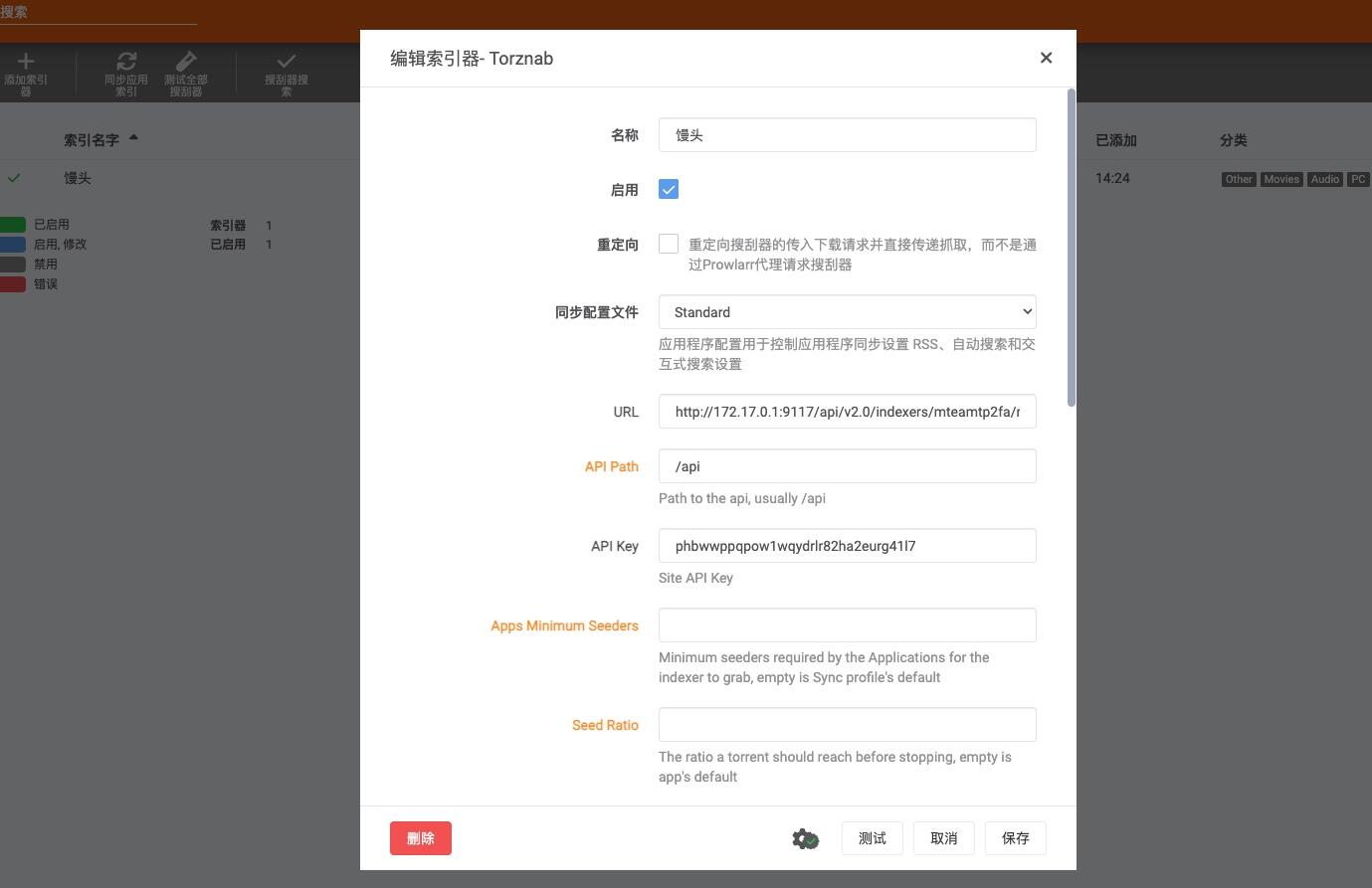
Task: Close the Torznab edit dialog
Action: click(x=1046, y=58)
